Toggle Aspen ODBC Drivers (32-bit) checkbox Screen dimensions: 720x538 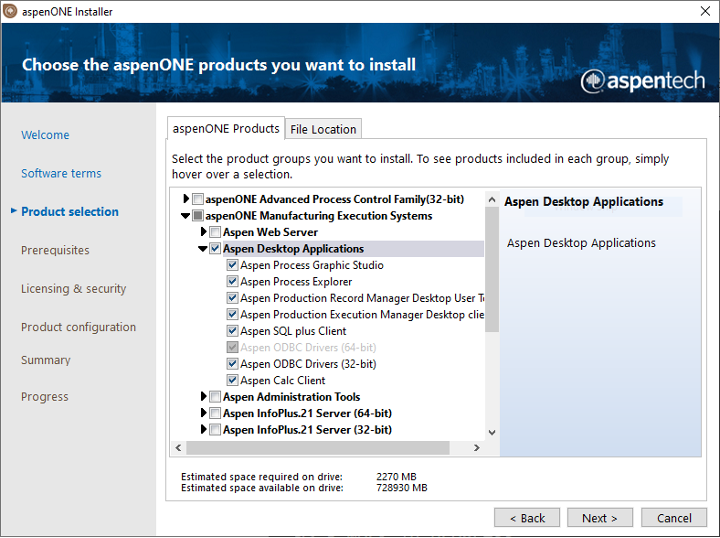coord(233,364)
